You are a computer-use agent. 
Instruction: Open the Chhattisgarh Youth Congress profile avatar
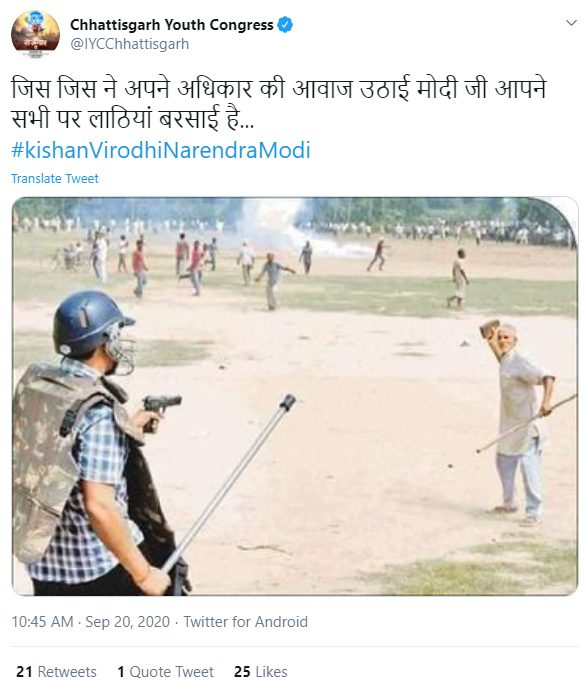click(x=35, y=34)
